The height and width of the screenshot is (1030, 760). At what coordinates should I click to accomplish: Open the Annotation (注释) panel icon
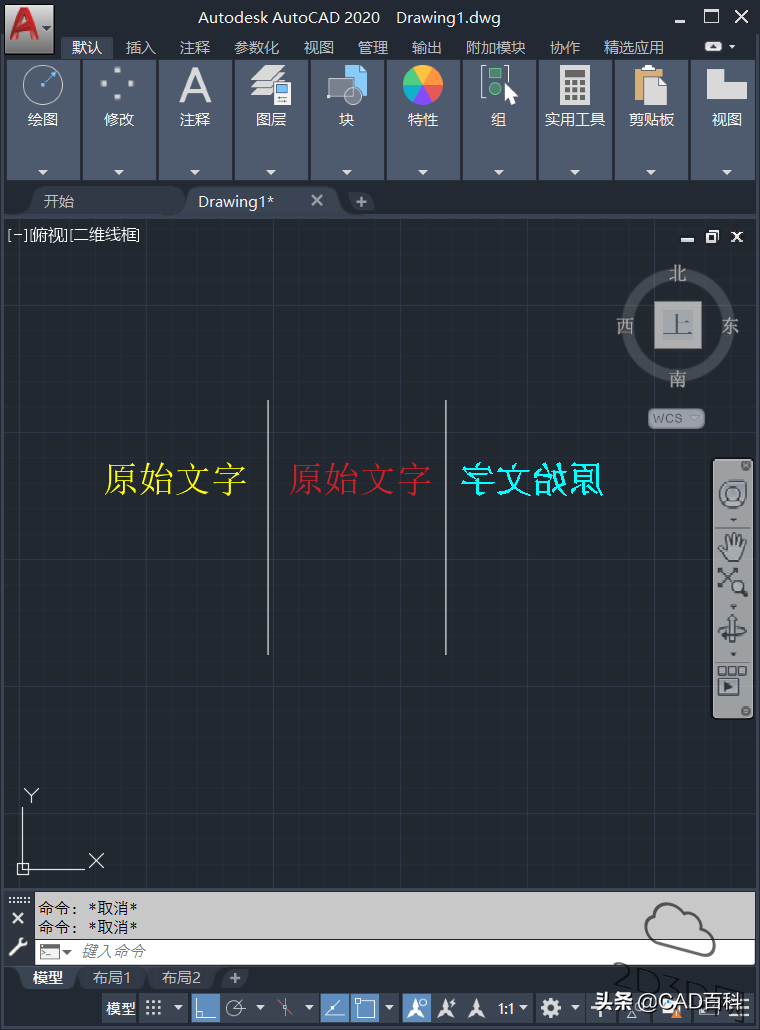pos(195,85)
